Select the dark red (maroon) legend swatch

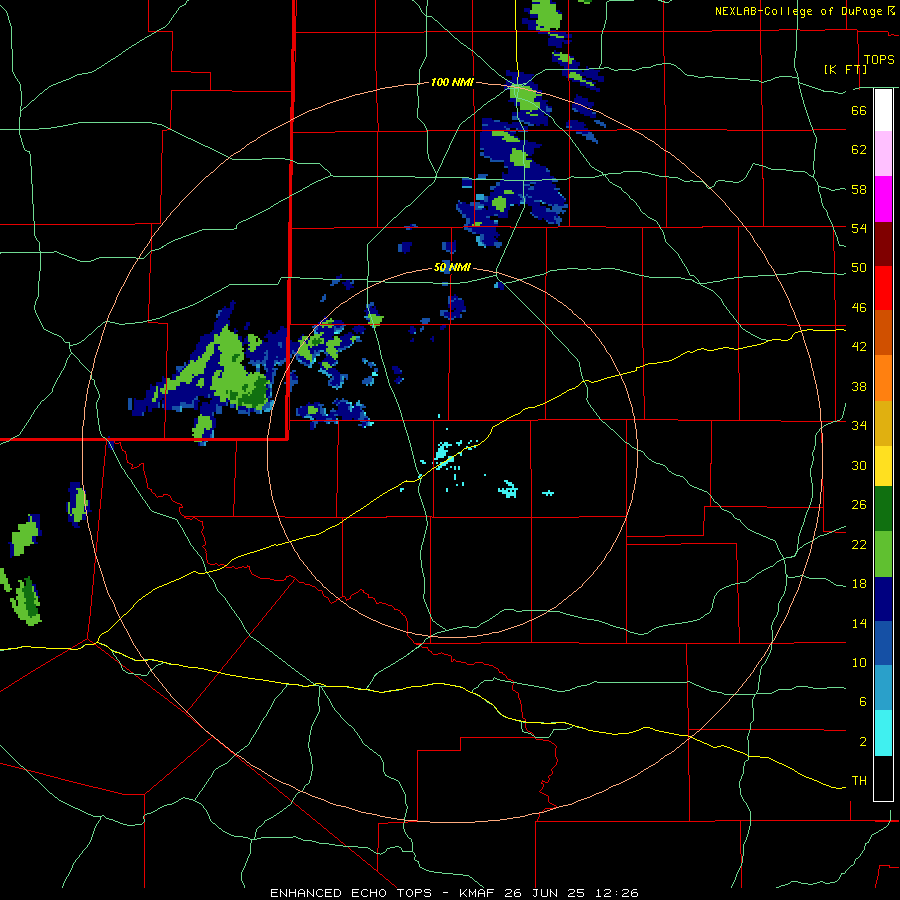[883, 244]
